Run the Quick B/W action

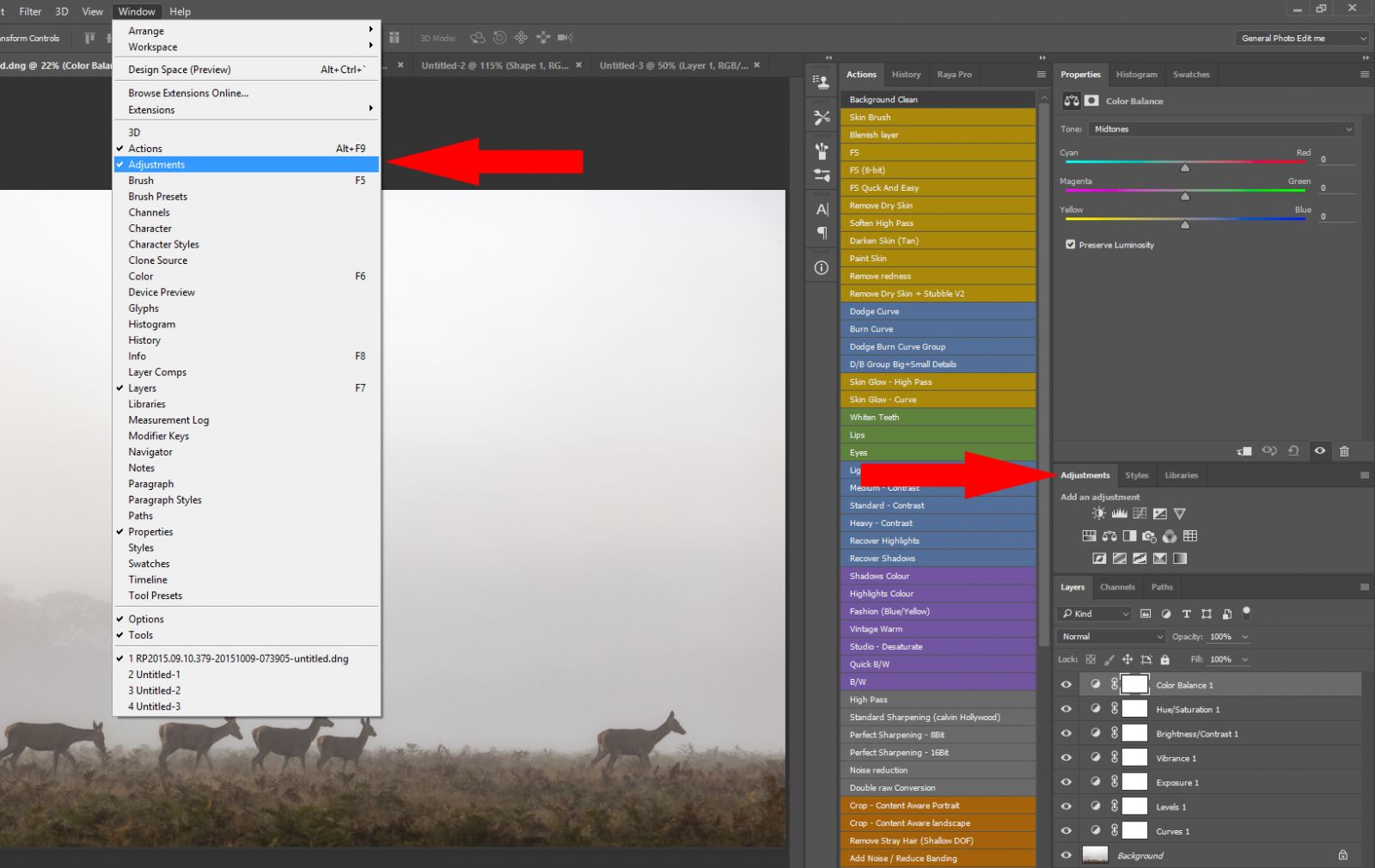pyautogui.click(x=938, y=663)
